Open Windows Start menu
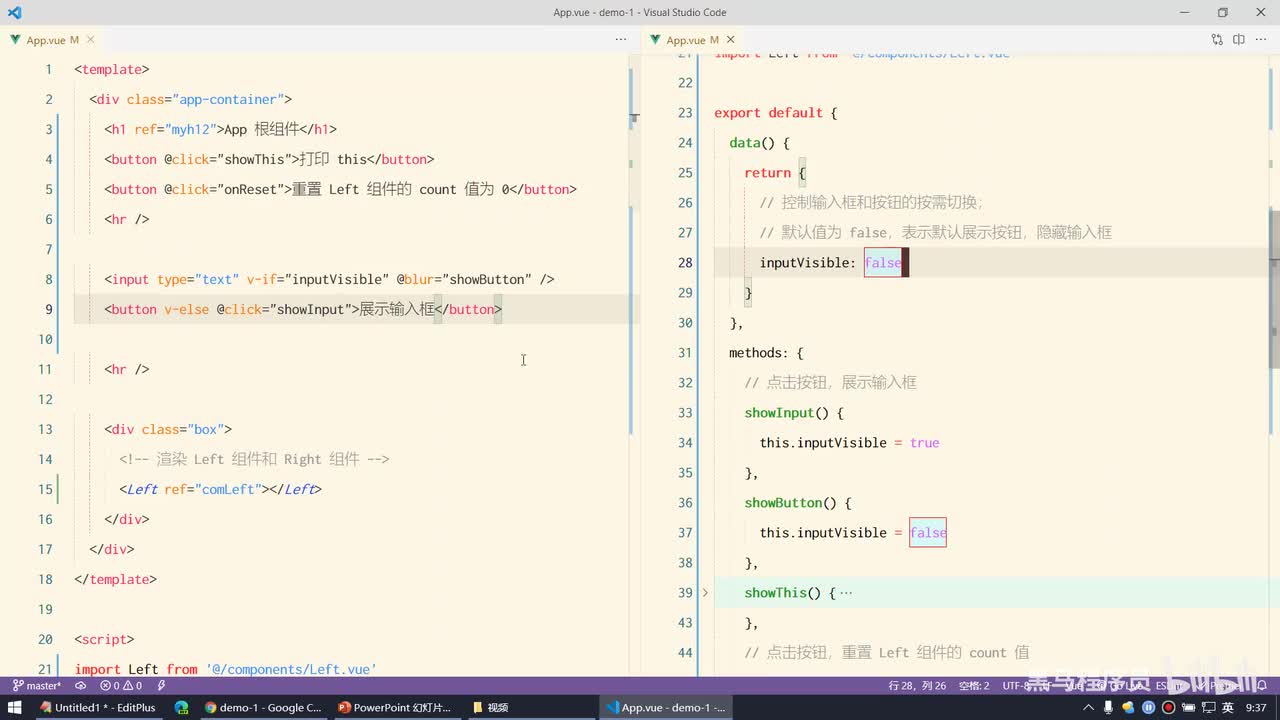 (x=14, y=707)
